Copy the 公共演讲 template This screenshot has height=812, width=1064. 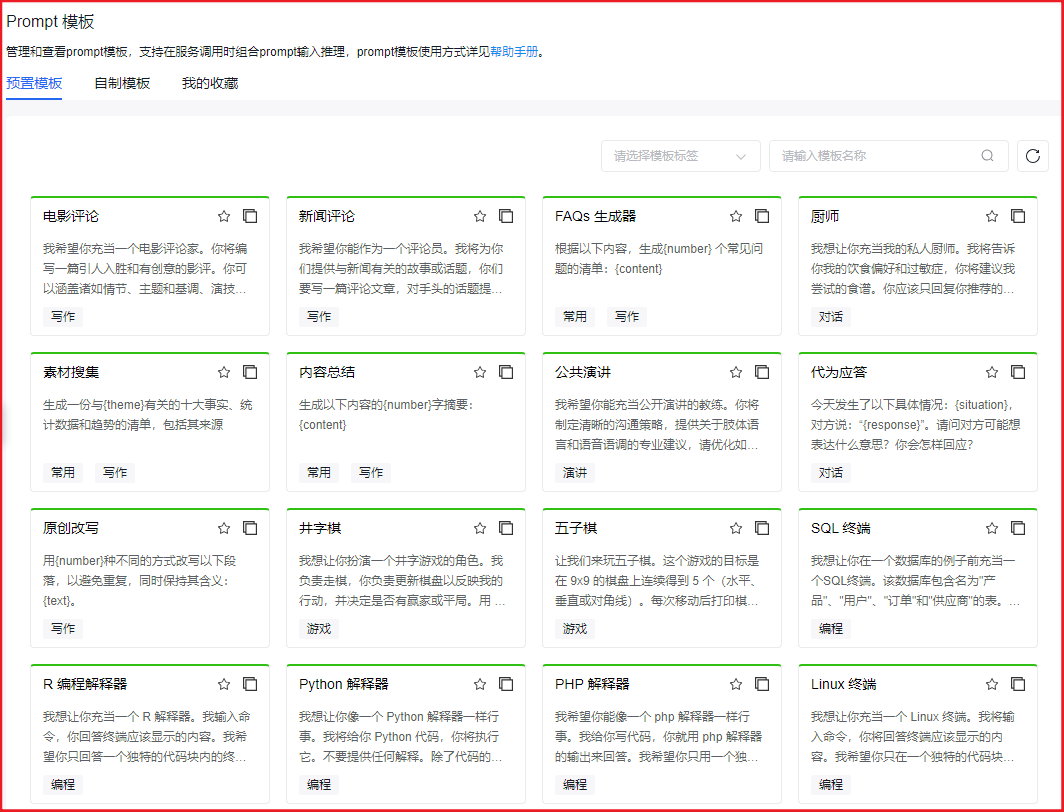point(762,372)
